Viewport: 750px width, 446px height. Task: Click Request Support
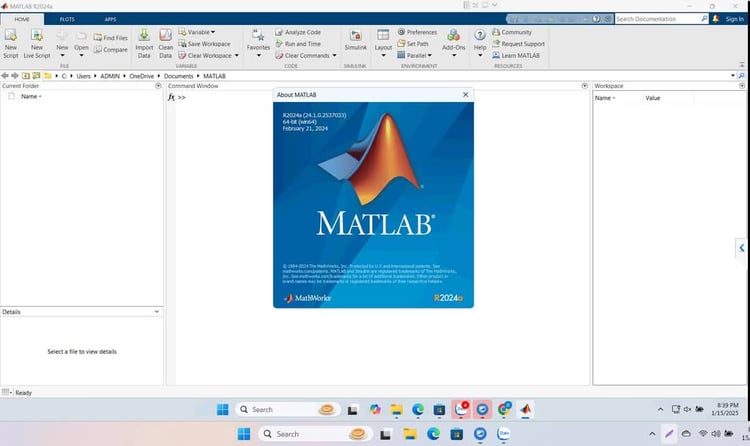point(518,44)
